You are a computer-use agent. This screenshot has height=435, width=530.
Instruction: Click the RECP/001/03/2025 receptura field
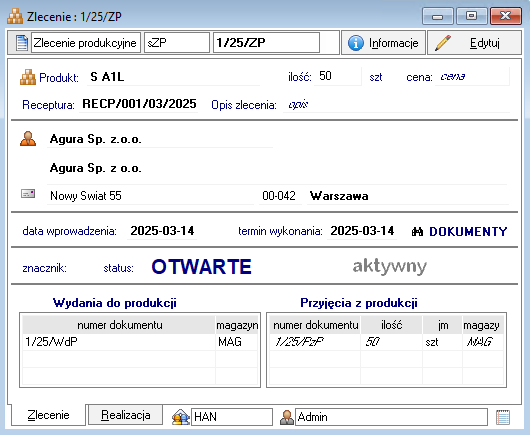click(139, 104)
